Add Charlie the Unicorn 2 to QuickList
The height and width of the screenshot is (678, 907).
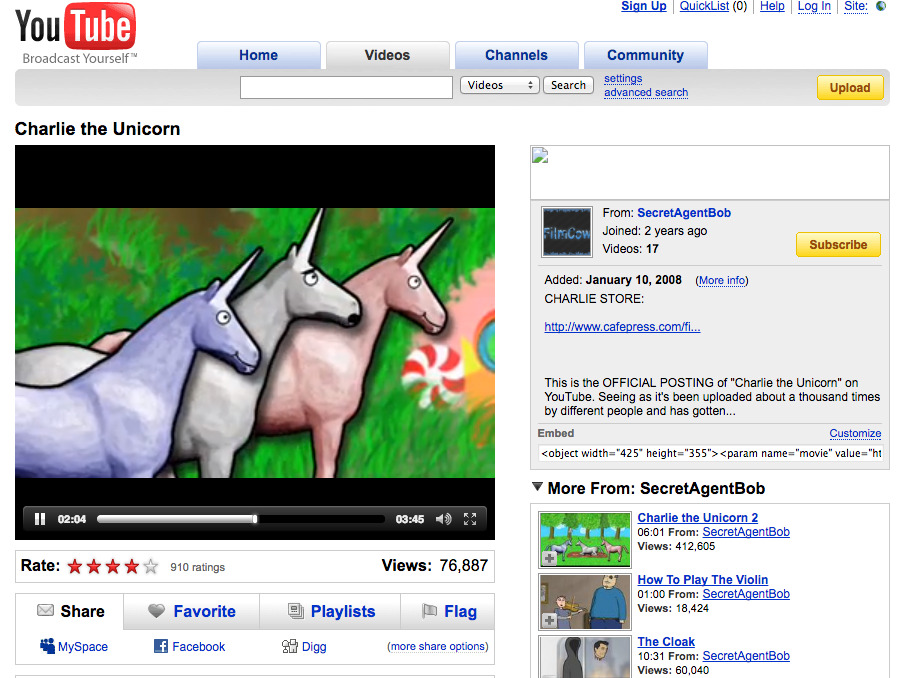550,557
